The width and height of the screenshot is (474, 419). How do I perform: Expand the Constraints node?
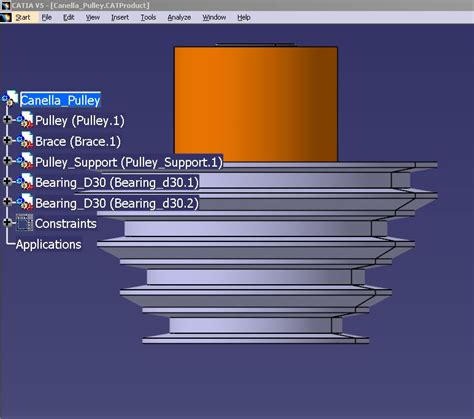point(7,222)
